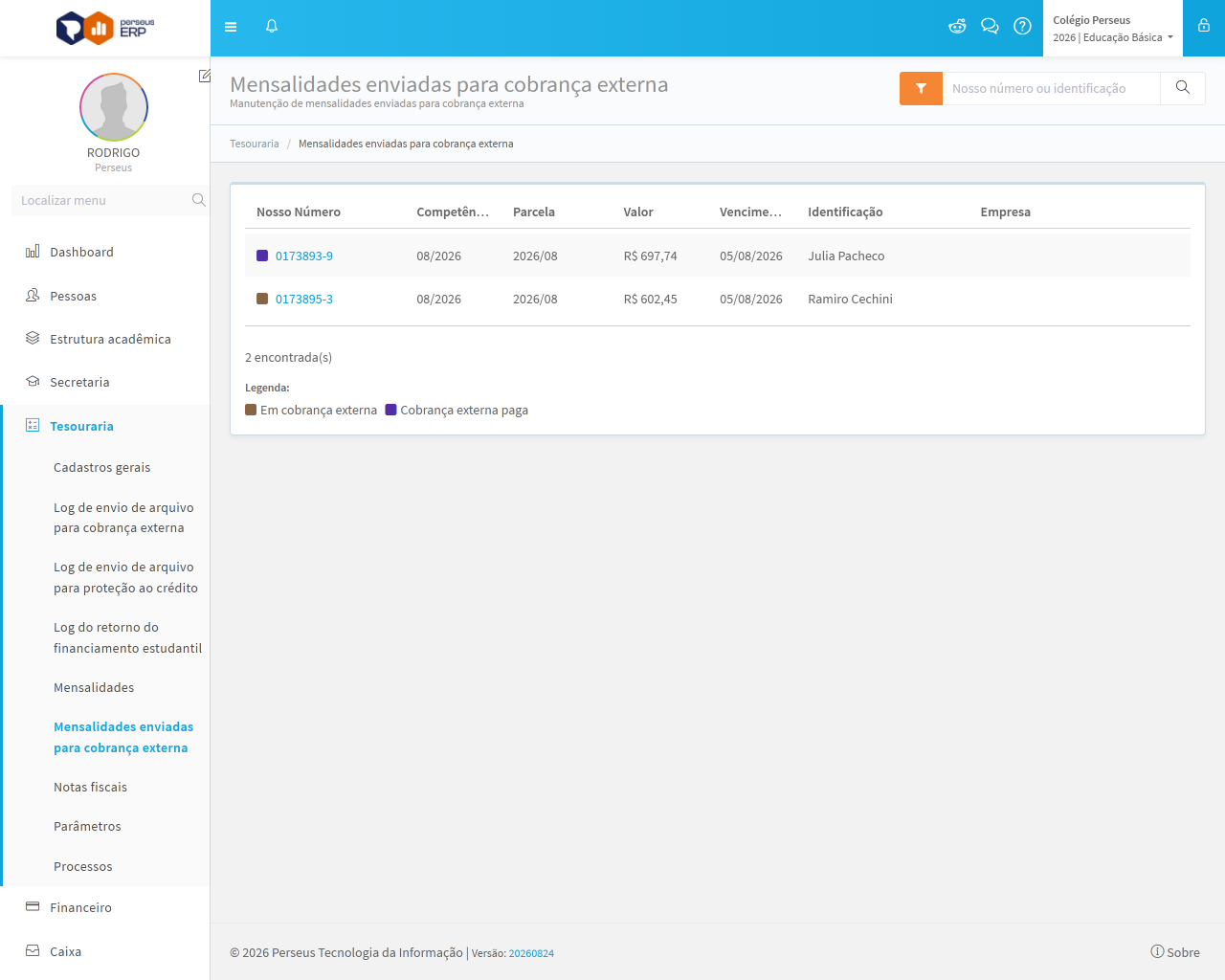Open the notifications bell
The height and width of the screenshot is (980, 1225).
[272, 27]
